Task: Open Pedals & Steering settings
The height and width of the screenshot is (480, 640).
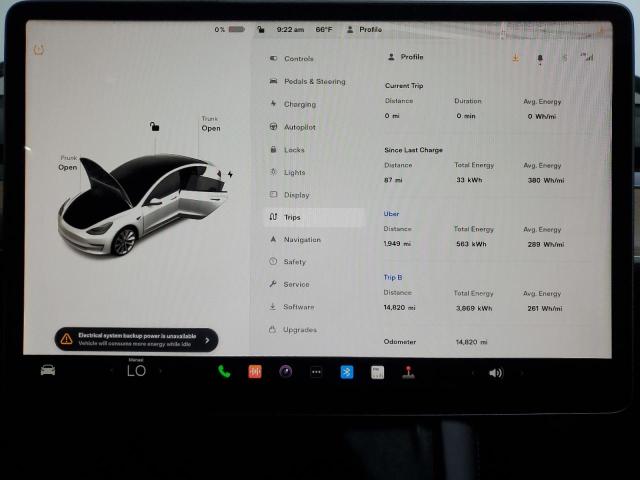Action: (x=307, y=81)
